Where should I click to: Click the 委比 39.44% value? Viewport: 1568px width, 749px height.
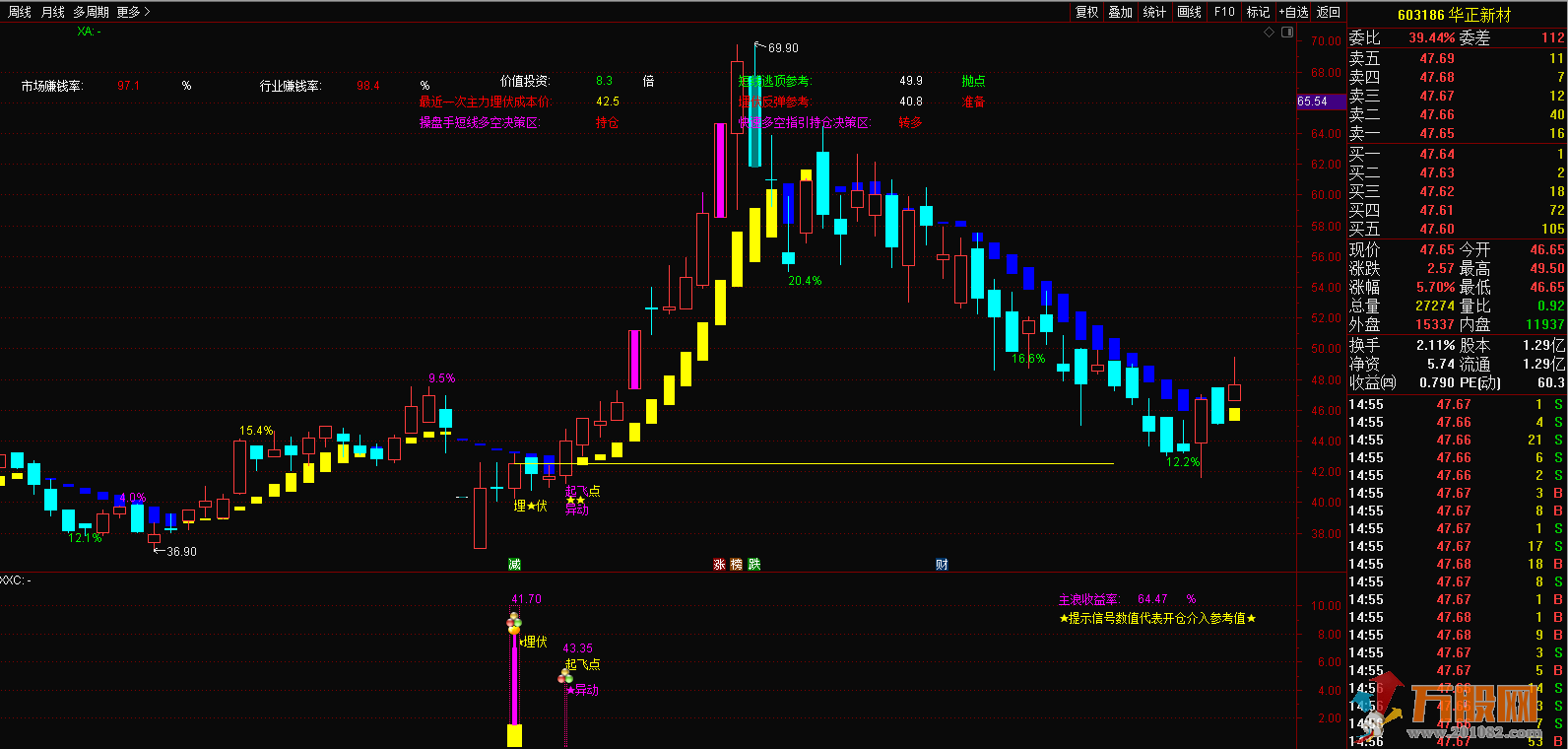1431,37
